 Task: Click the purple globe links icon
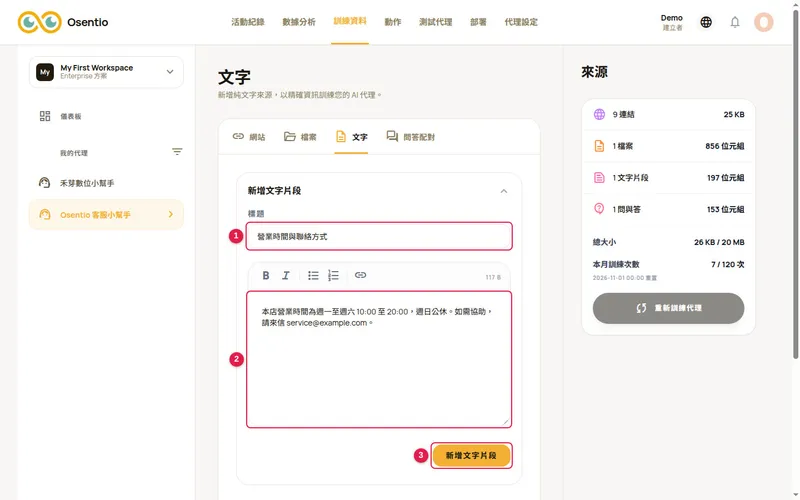(x=599, y=114)
